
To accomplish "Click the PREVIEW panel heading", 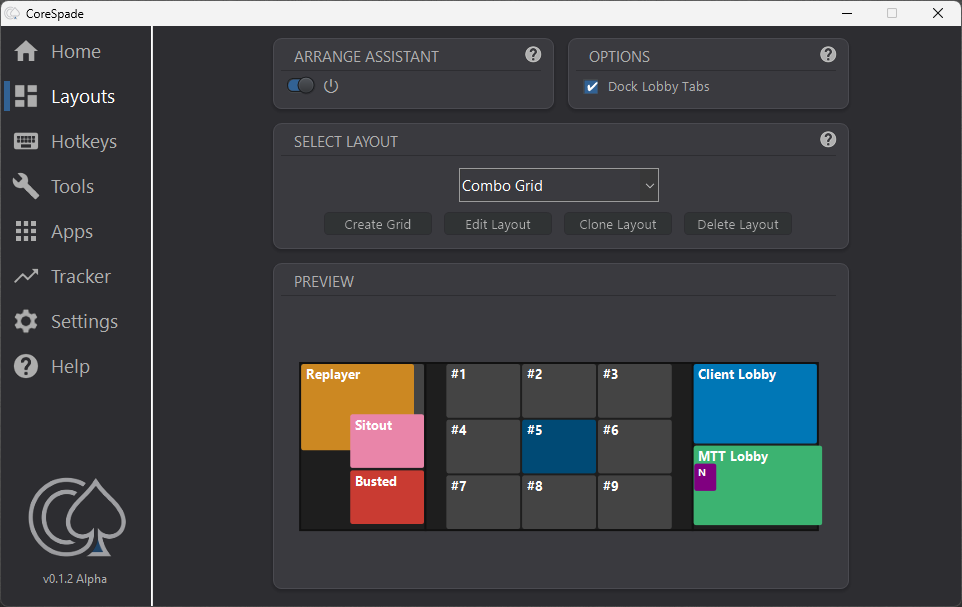I will (324, 282).
